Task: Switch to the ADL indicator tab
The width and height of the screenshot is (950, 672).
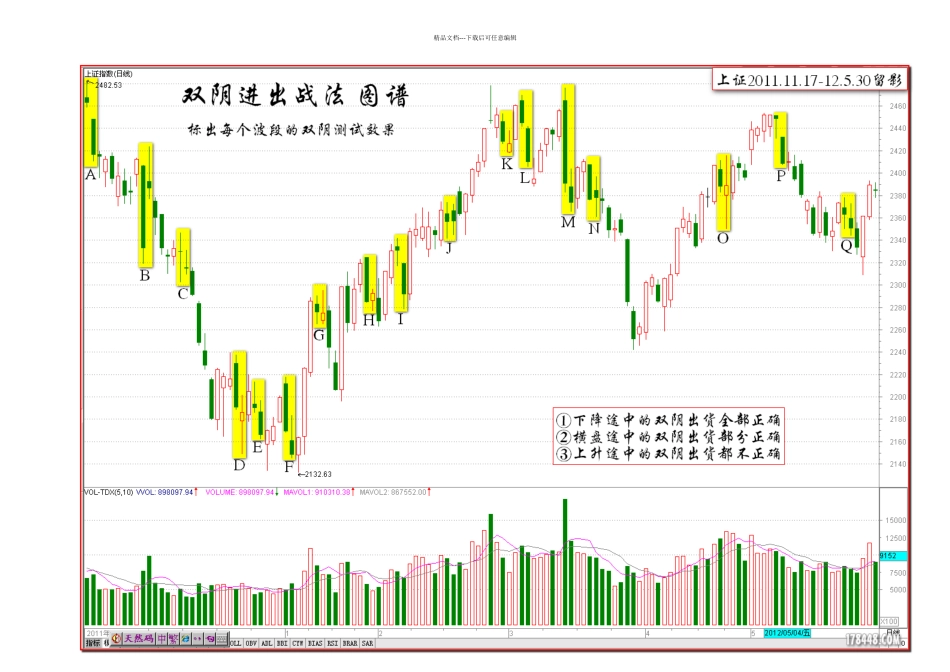Action: point(267,644)
